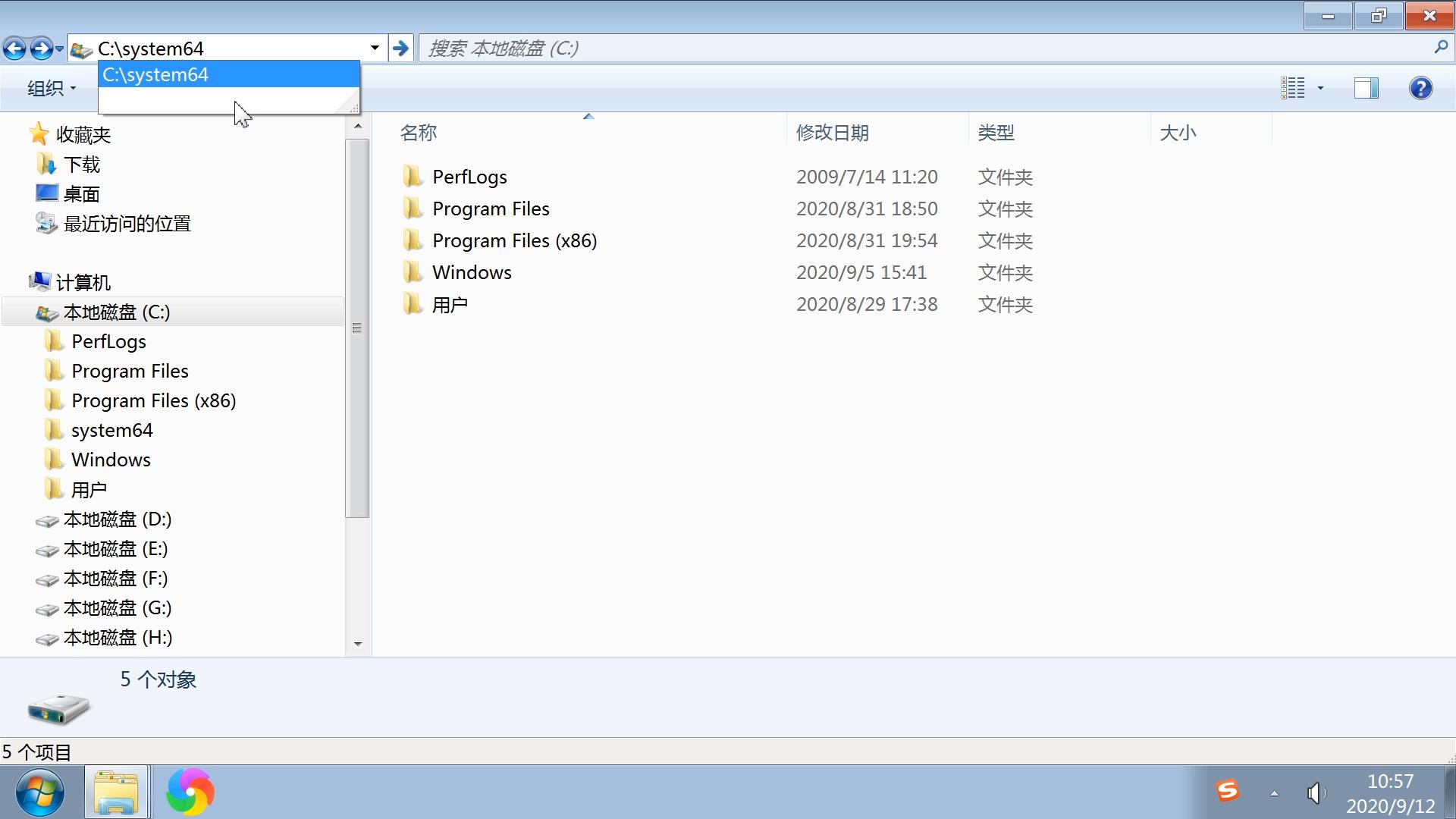Click the Go arrow beside address bar
The height and width of the screenshot is (819, 1456).
(x=400, y=49)
